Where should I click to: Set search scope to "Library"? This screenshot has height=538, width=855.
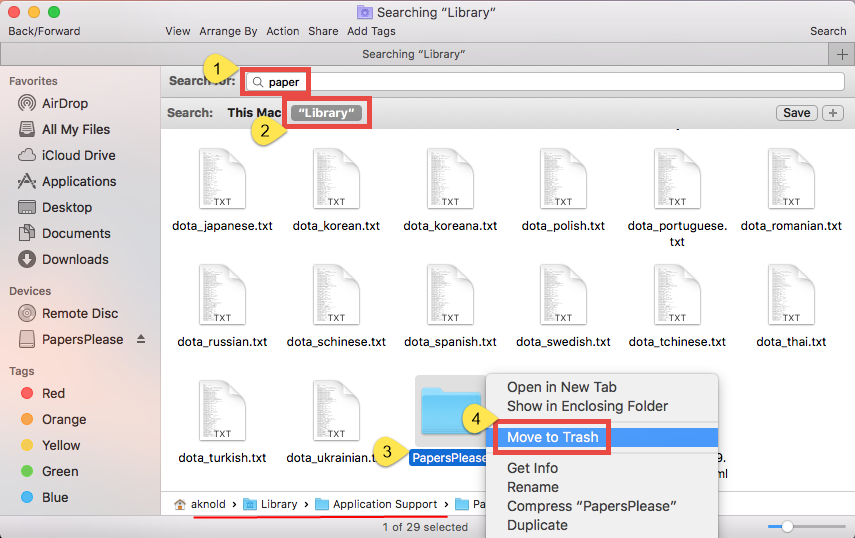click(327, 113)
